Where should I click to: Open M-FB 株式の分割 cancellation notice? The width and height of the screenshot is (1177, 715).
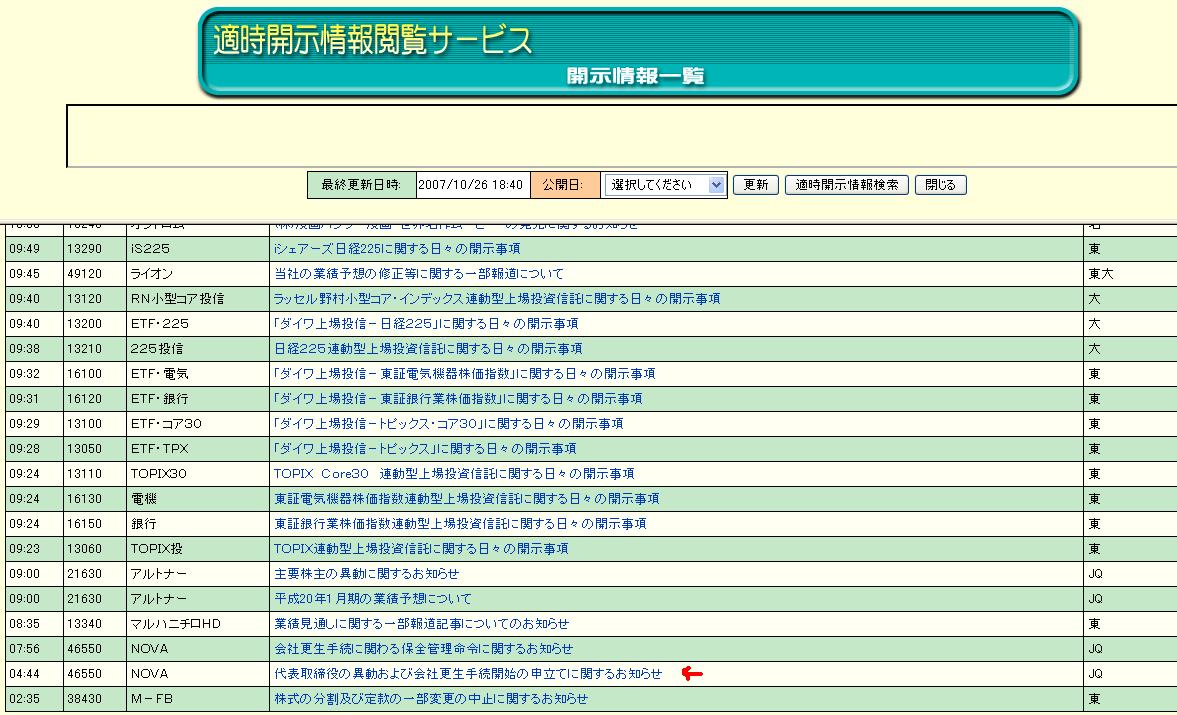(x=430, y=699)
